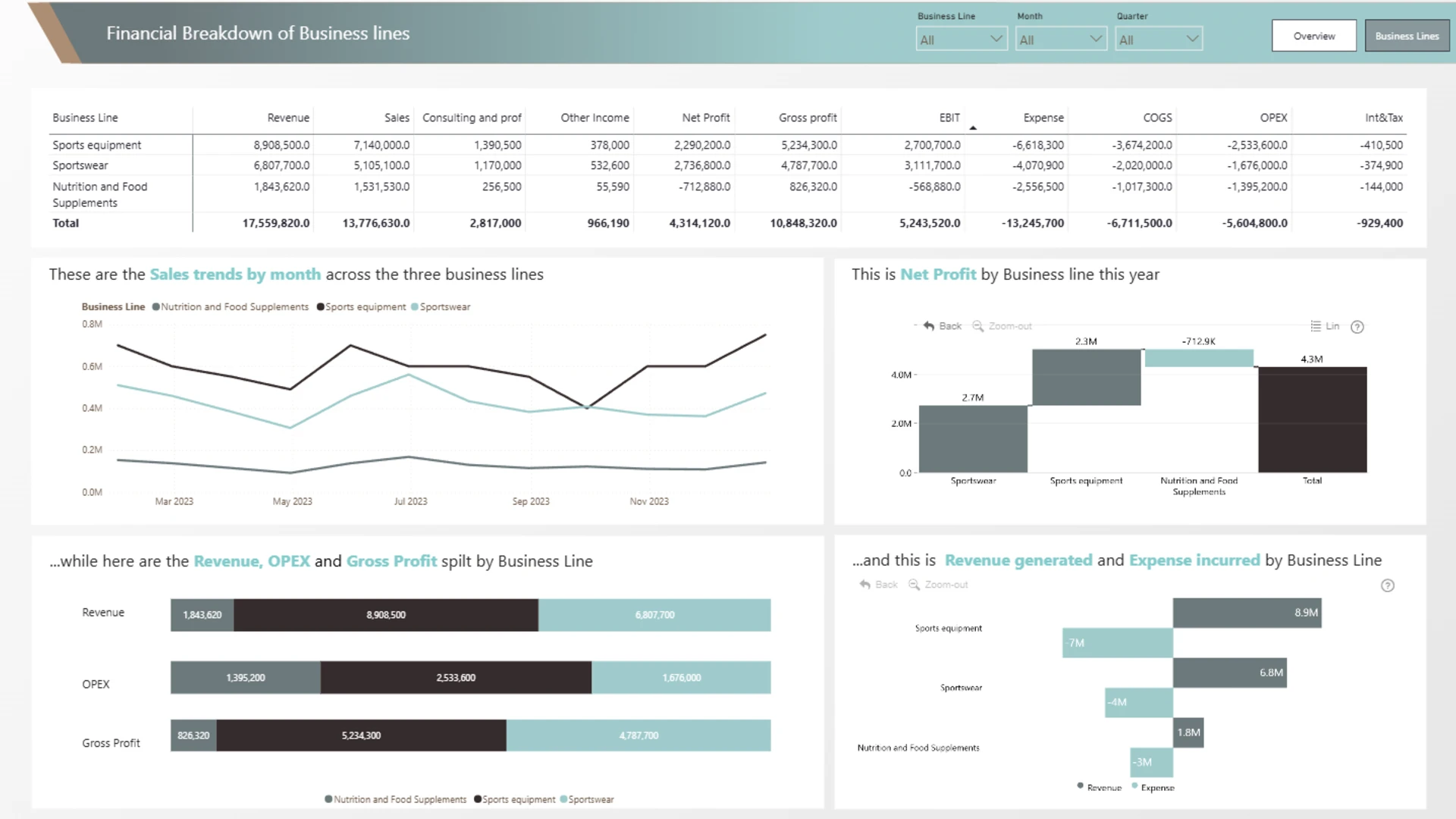This screenshot has height=819, width=1456.
Task: Open the Month filter dropdown
Action: tap(1061, 39)
